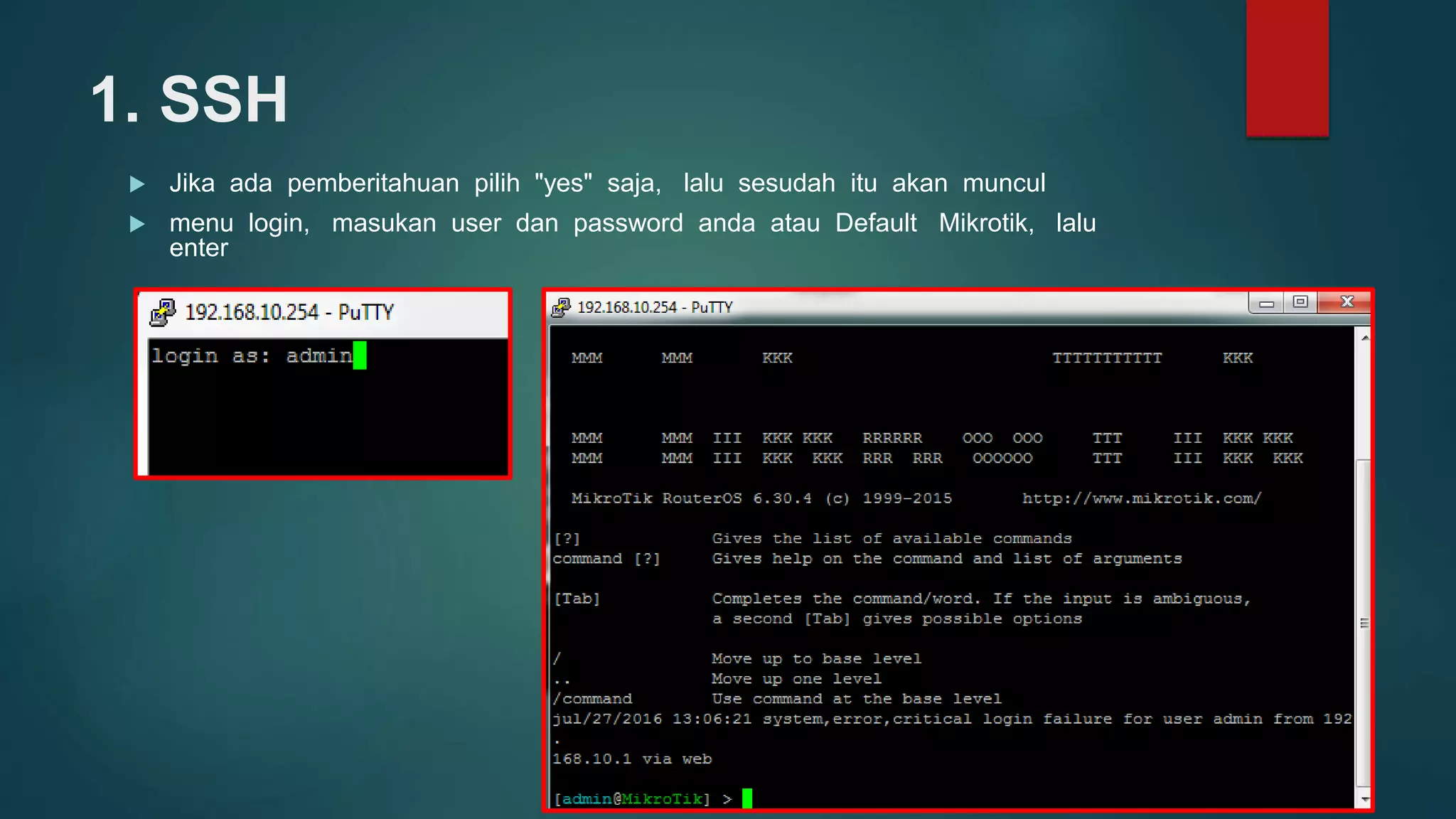
Task: Click the slide heading '1. SSH'
Action: point(189,99)
